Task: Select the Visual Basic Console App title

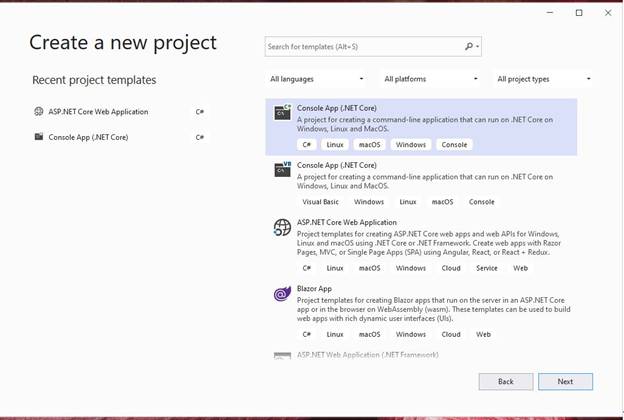Action: tap(337, 165)
